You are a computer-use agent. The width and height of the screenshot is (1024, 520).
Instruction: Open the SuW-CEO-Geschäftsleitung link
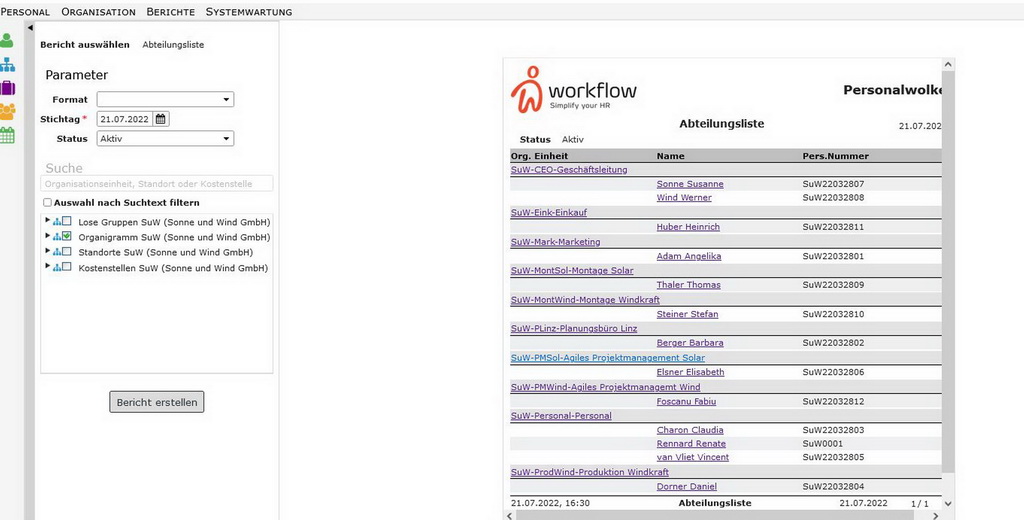coord(569,170)
